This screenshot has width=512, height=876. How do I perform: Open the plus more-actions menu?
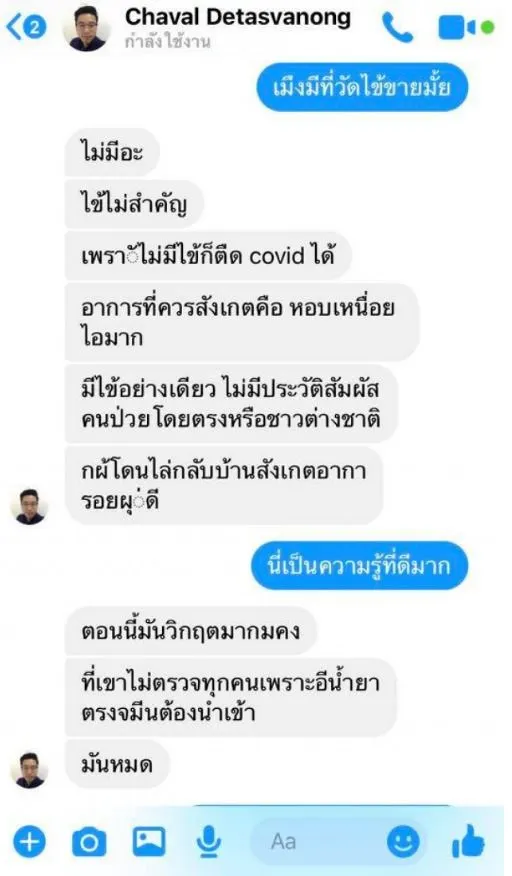[x=30, y=841]
